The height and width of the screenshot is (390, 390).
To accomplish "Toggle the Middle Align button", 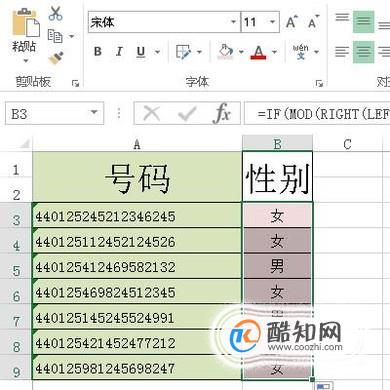I will click(364, 21).
